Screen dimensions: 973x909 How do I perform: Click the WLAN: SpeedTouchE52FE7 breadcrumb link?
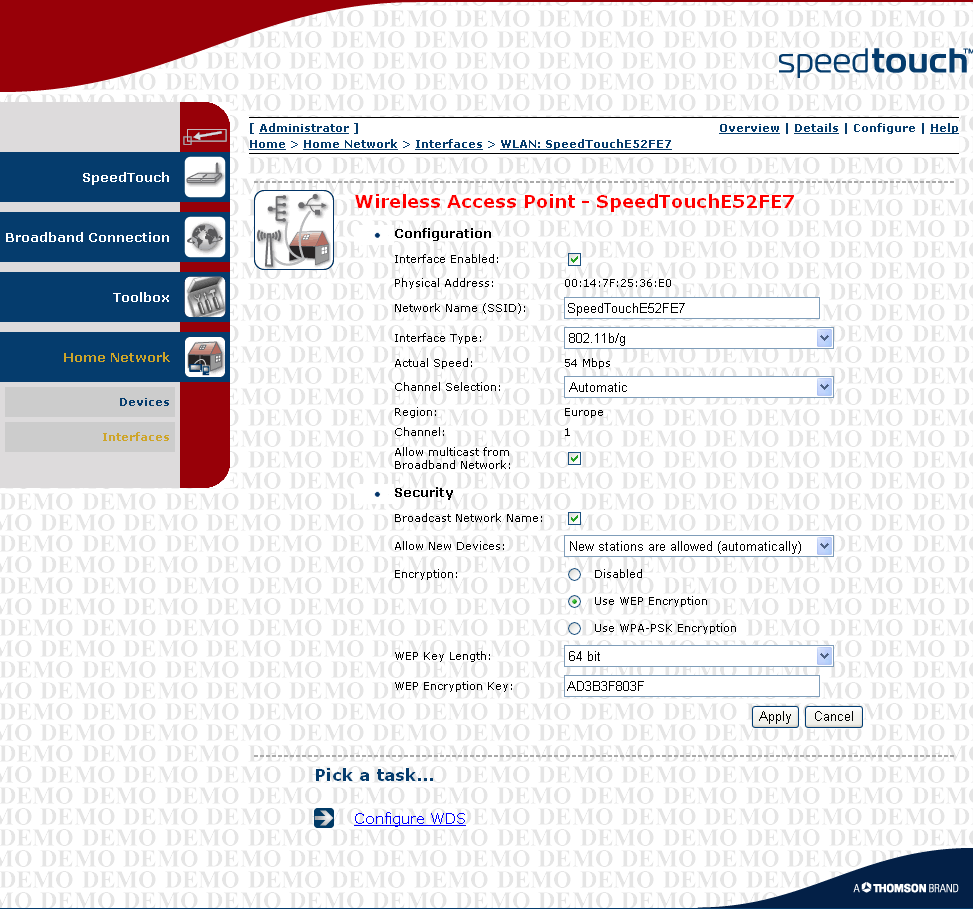(586, 144)
